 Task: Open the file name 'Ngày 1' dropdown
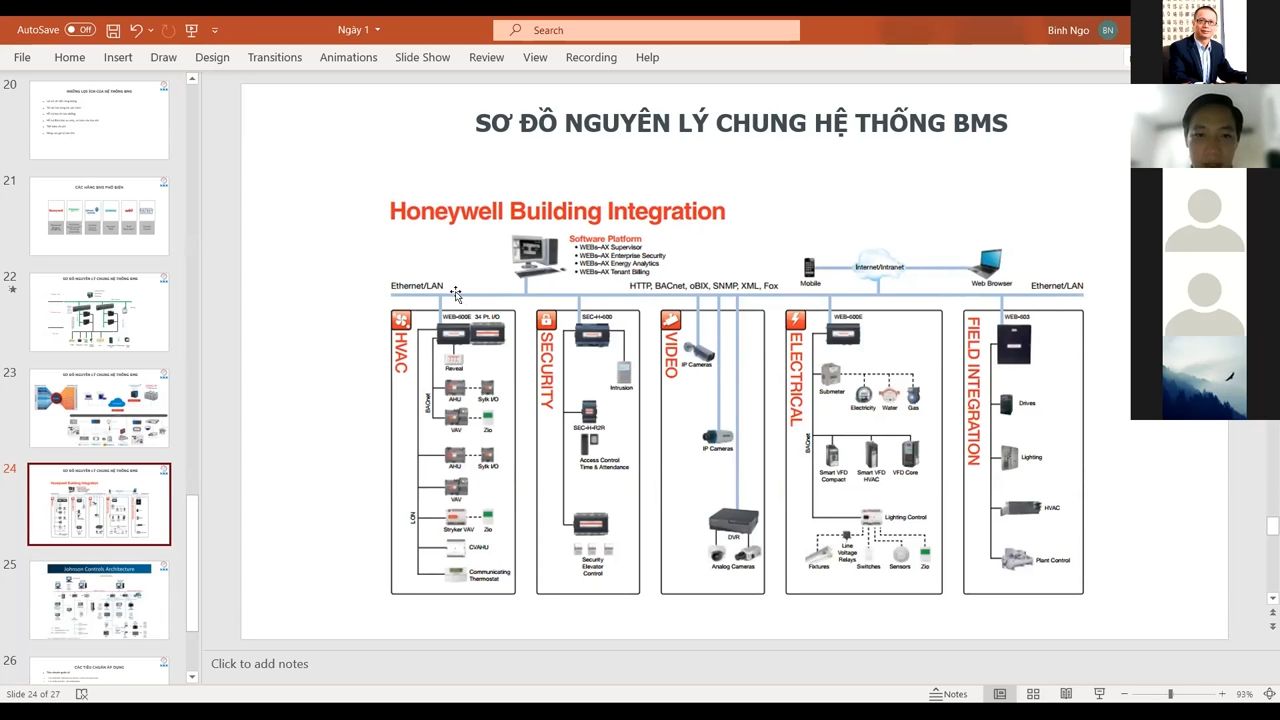(x=359, y=30)
